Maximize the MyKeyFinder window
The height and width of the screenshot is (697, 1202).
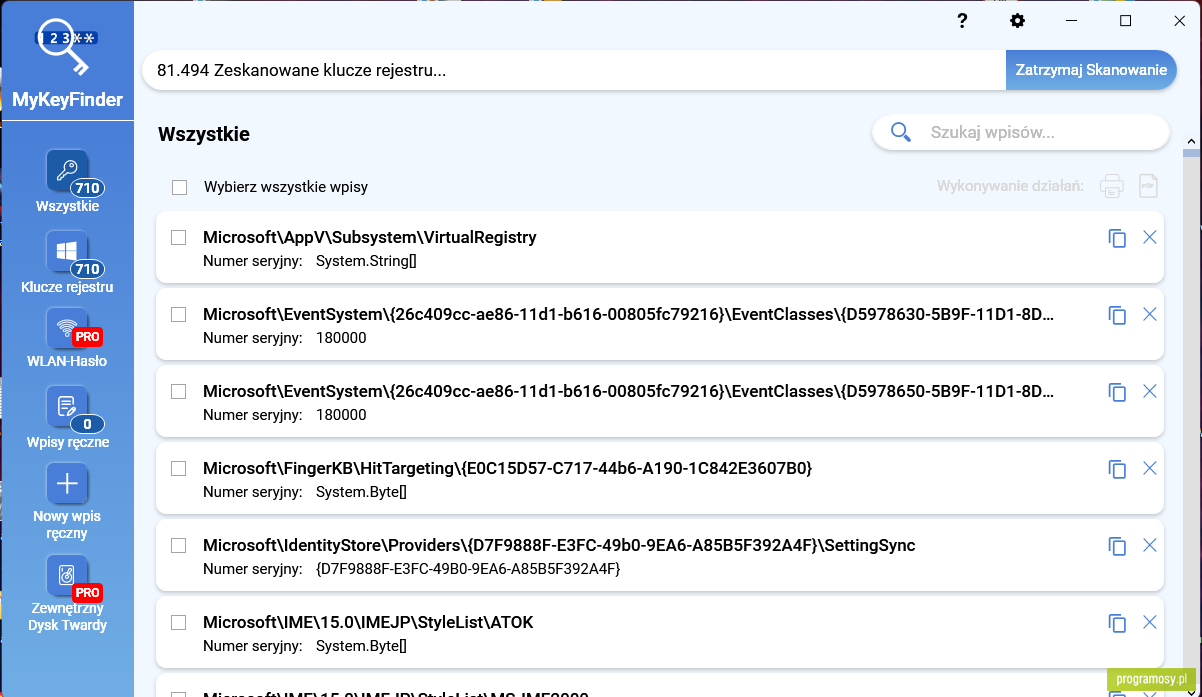tap(1125, 21)
